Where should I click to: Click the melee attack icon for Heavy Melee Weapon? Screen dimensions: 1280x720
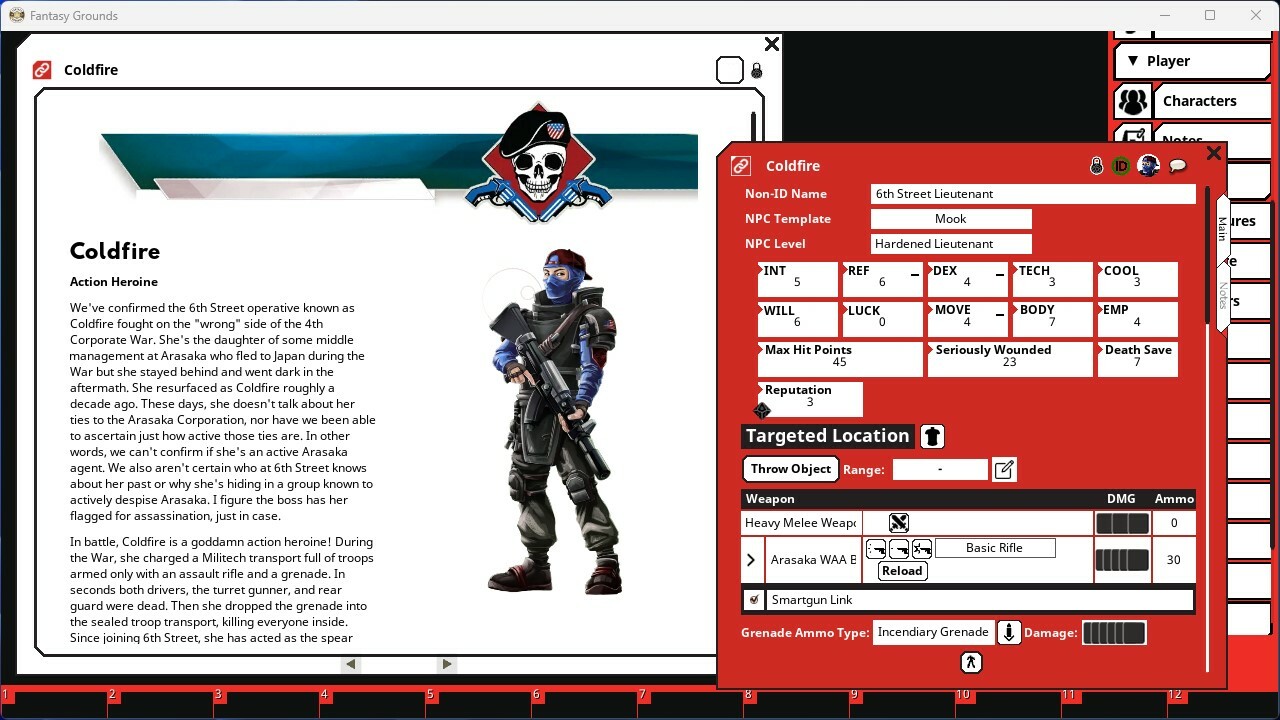898,522
